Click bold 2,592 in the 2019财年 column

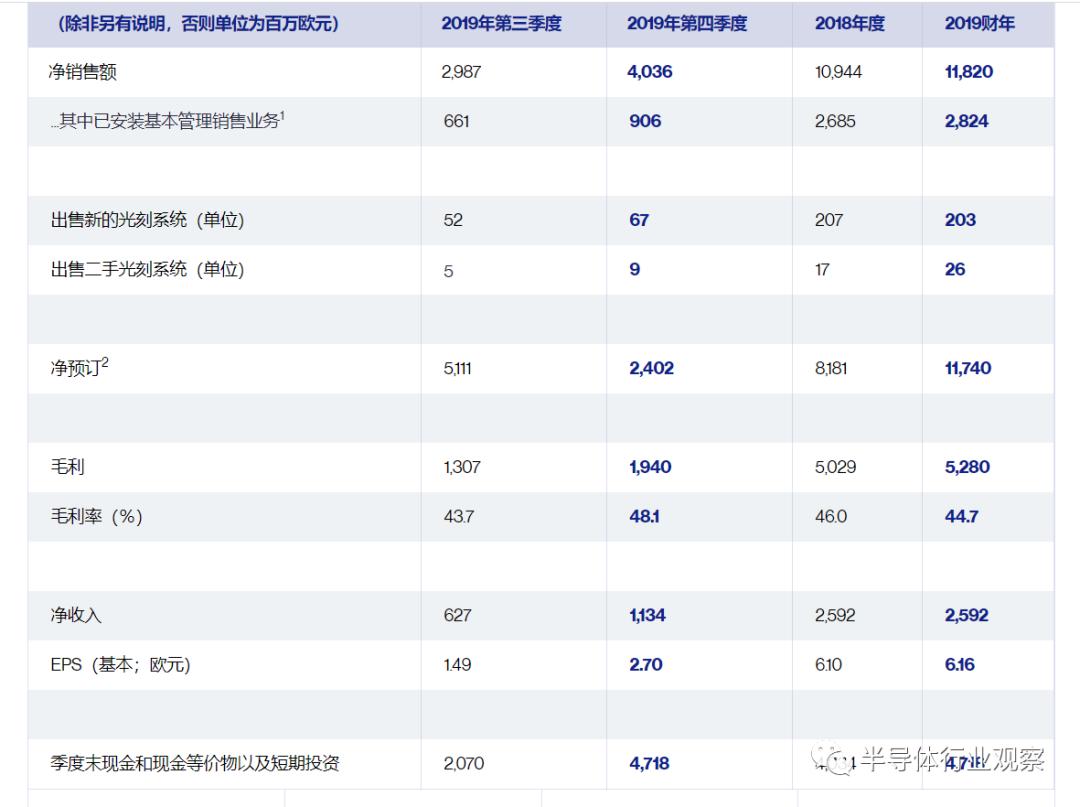coord(966,616)
